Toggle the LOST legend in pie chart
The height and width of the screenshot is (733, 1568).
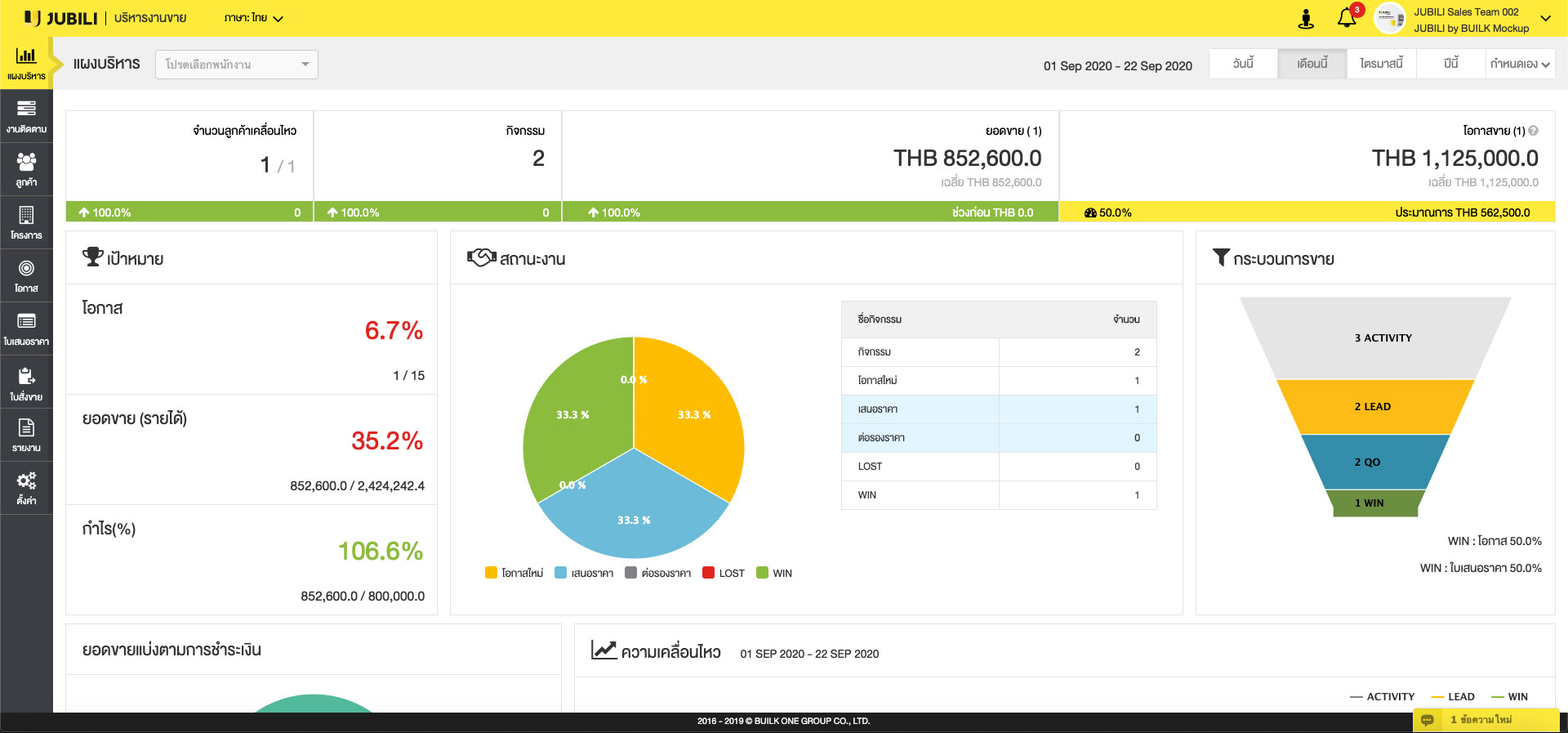point(724,573)
